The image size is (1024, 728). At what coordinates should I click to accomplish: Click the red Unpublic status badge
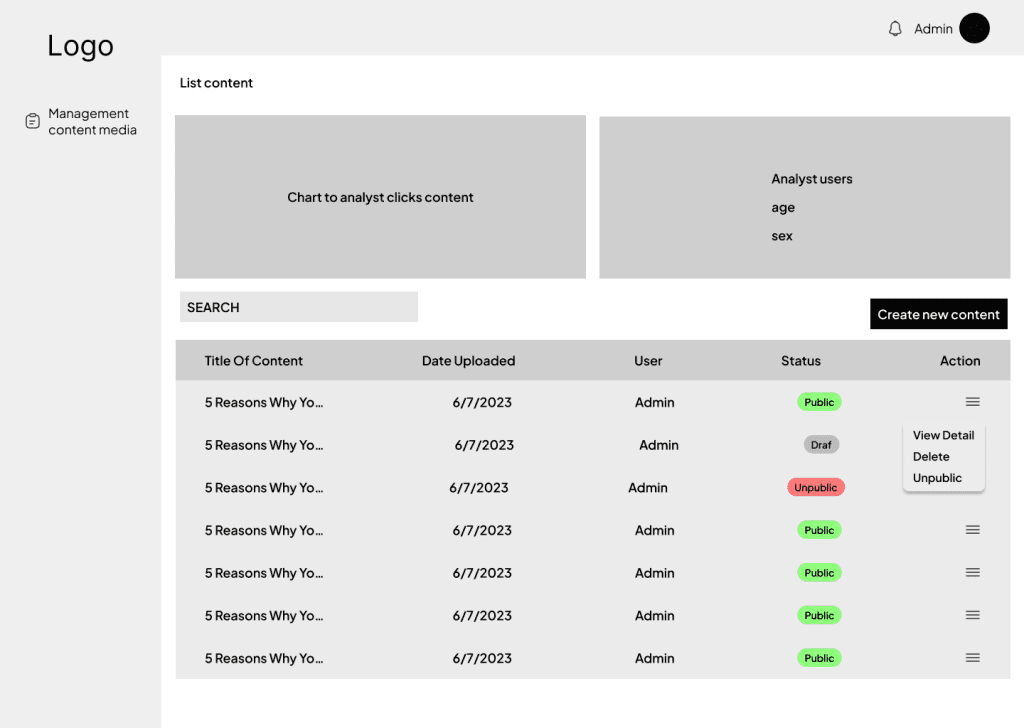[x=816, y=488]
